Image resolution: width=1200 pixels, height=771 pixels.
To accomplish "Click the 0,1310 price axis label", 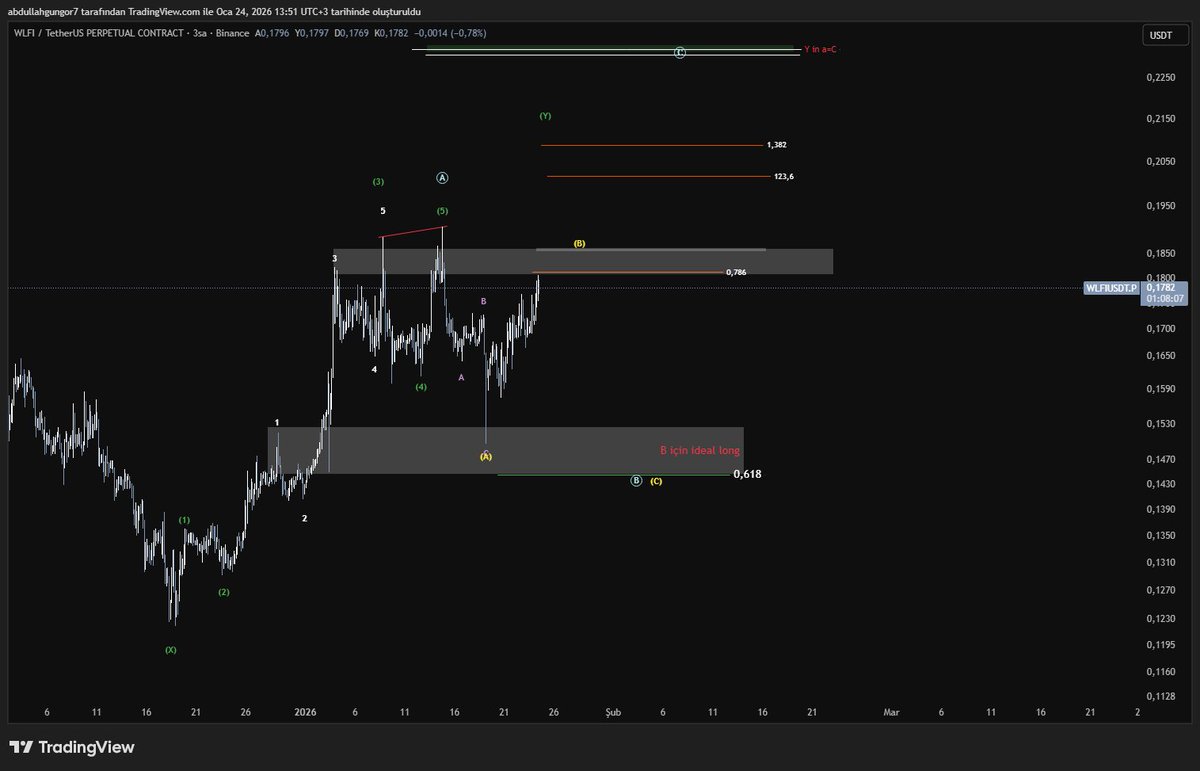I will [x=1160, y=563].
